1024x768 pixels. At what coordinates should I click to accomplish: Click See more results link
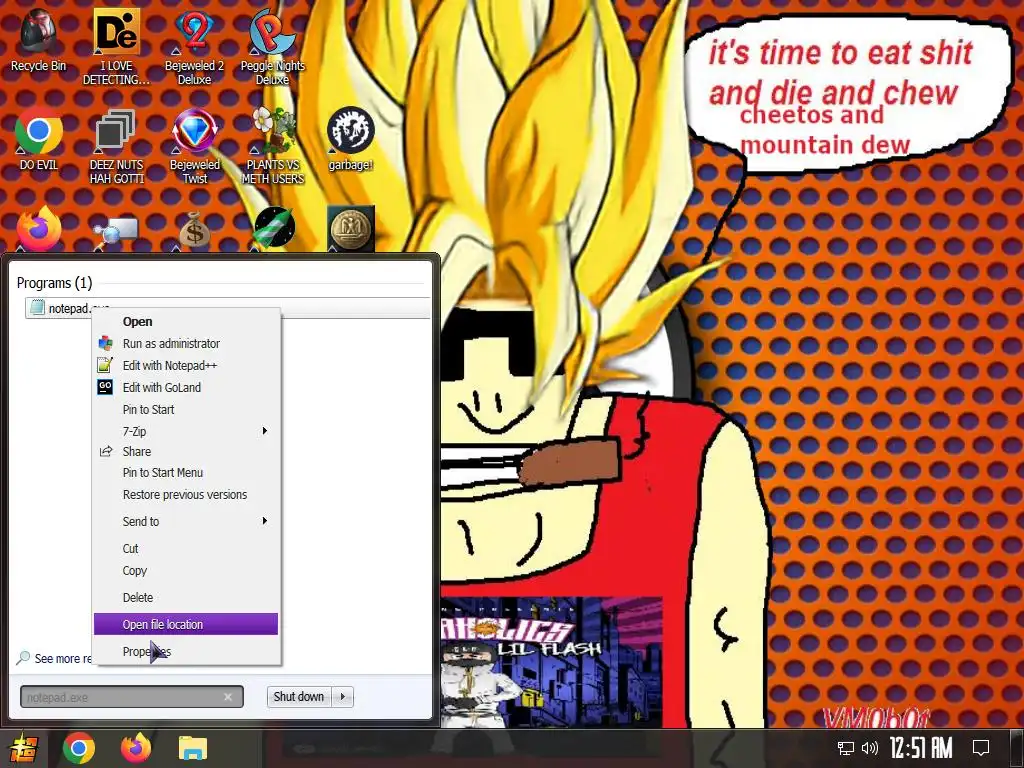[56, 658]
